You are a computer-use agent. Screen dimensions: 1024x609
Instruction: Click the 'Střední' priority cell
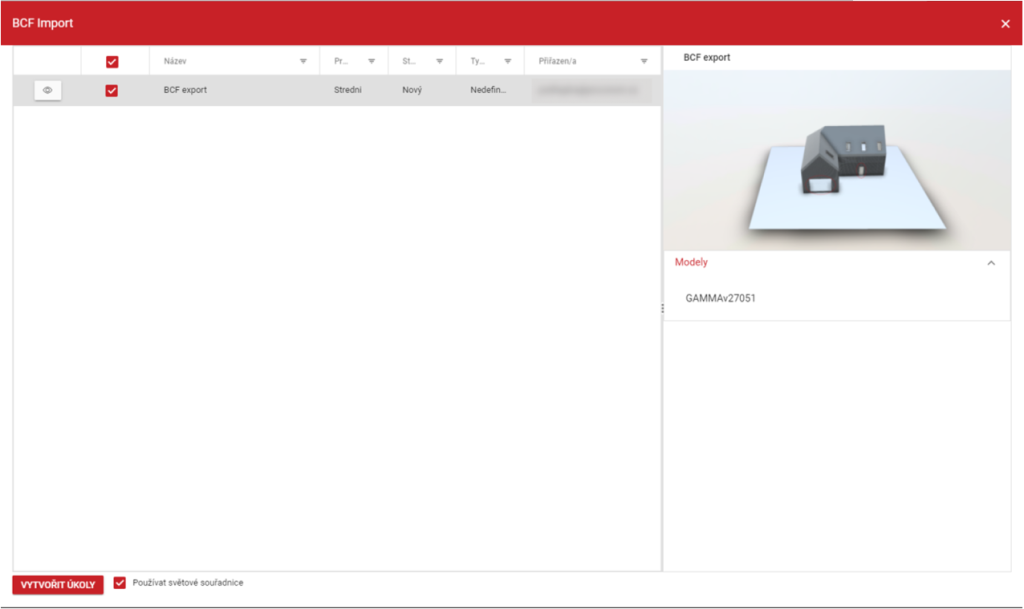[x=348, y=90]
